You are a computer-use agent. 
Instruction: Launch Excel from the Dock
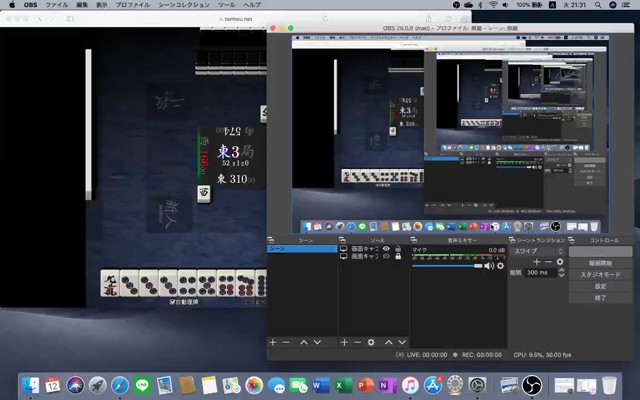pyautogui.click(x=343, y=385)
